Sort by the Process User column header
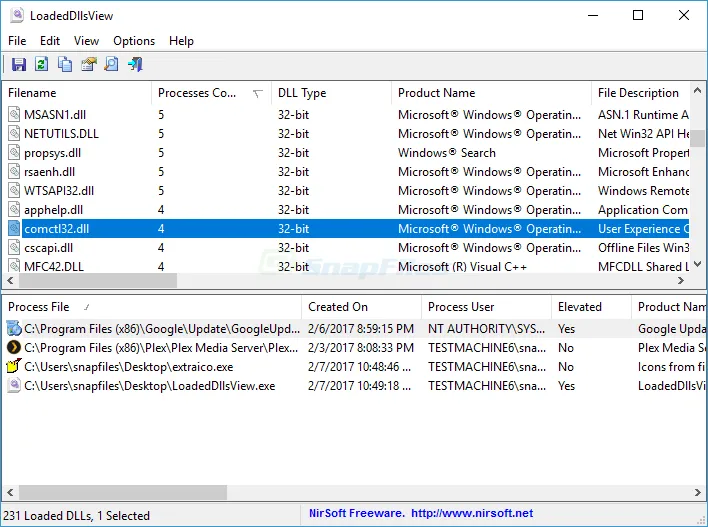The width and height of the screenshot is (708, 527). pos(486,307)
